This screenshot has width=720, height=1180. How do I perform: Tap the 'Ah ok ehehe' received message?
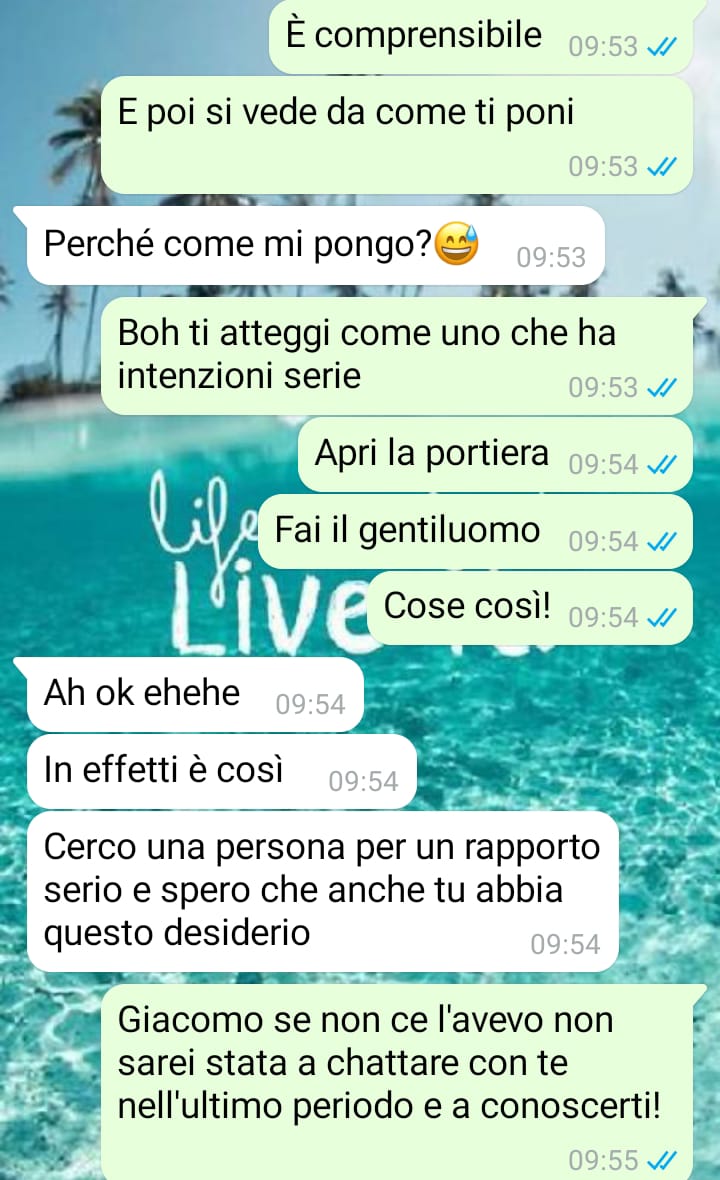coord(196,694)
